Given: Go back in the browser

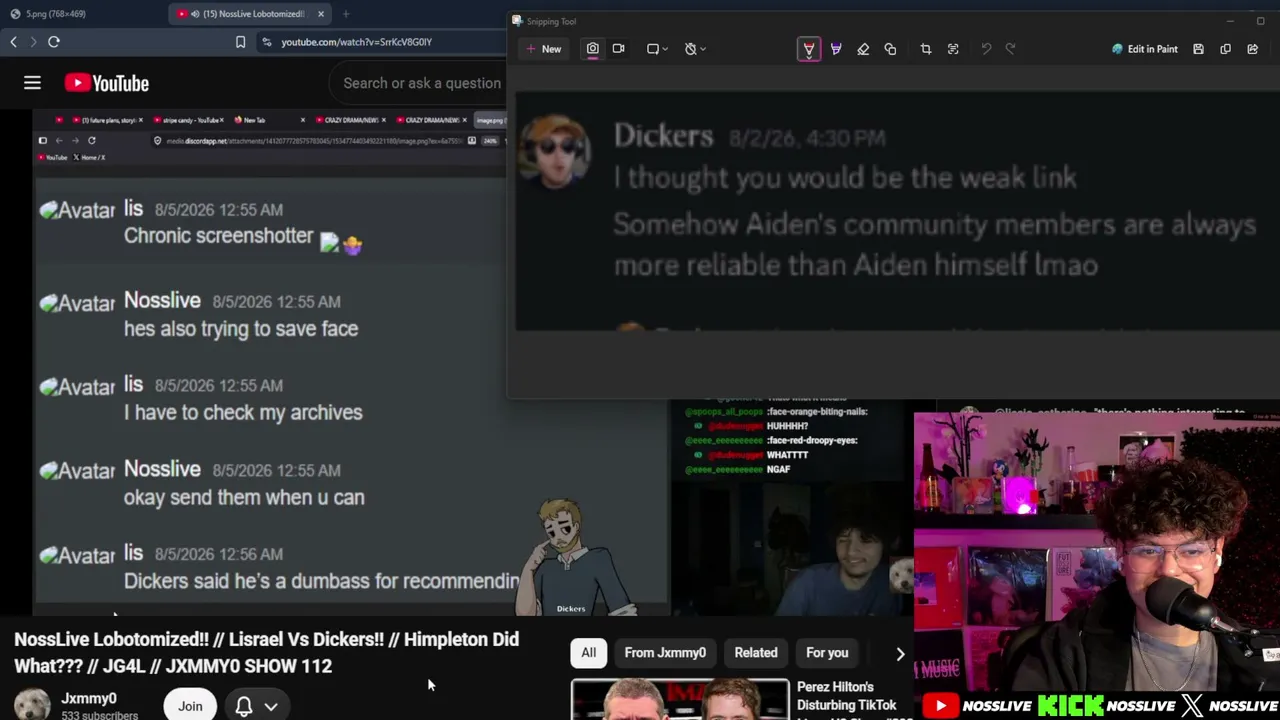Looking at the screenshot, I should (13, 42).
